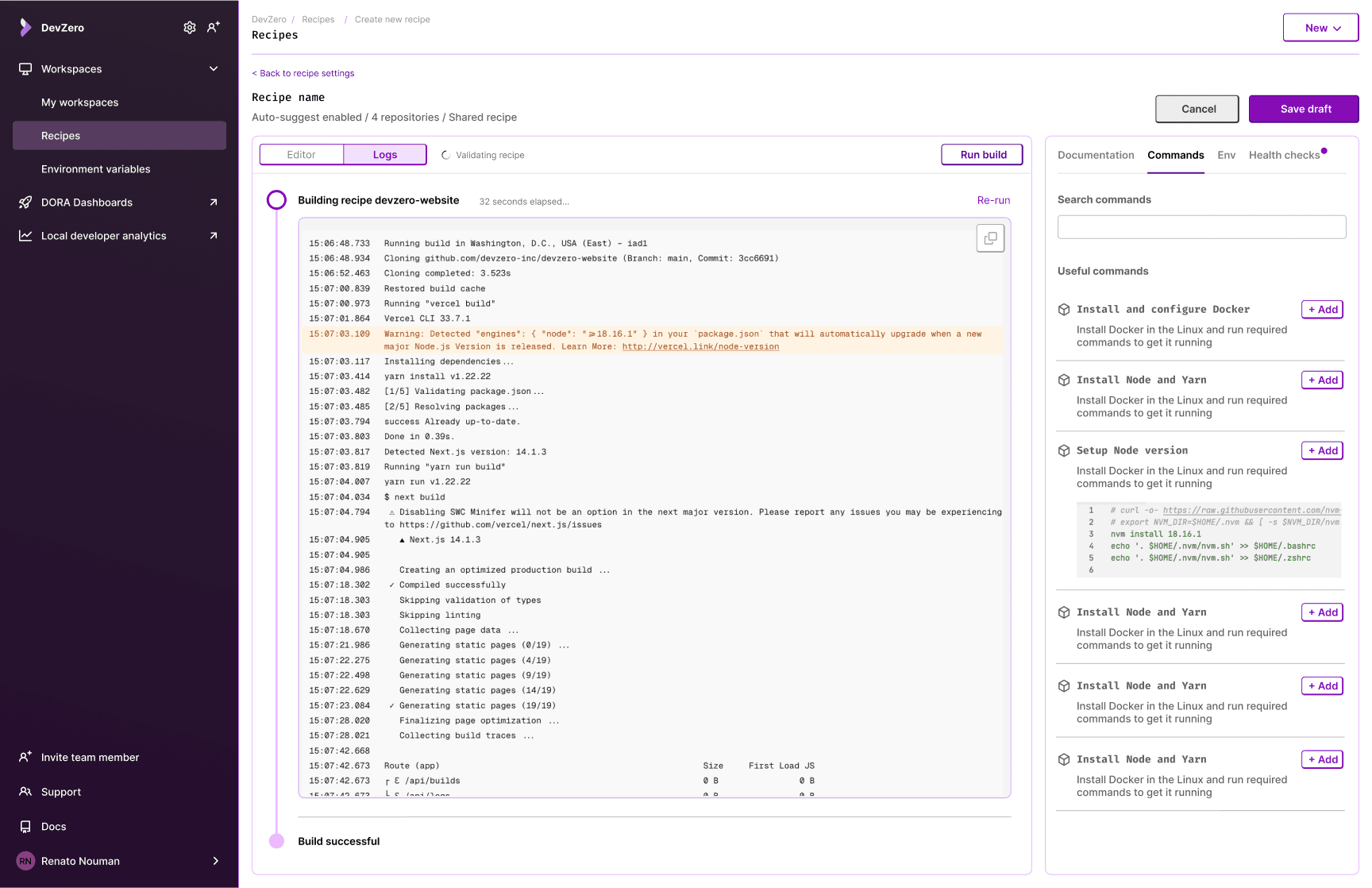This screenshot has width=1372, height=888.
Task: Add the Setup Node version command
Action: click(1321, 450)
